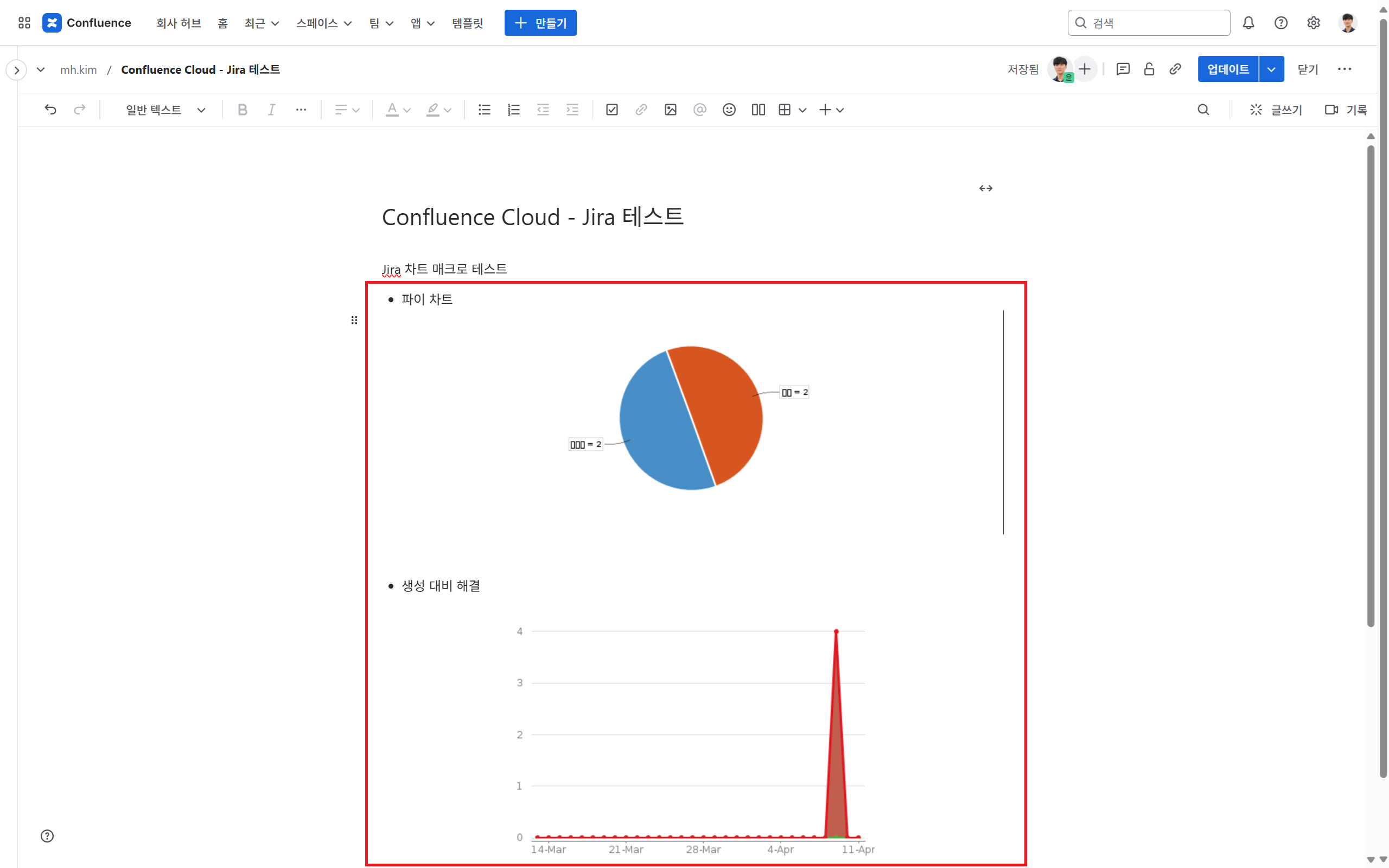Image resolution: width=1389 pixels, height=868 pixels.
Task: Click the page title Confluence Cloud - Jira 테스트
Action: 533,217
